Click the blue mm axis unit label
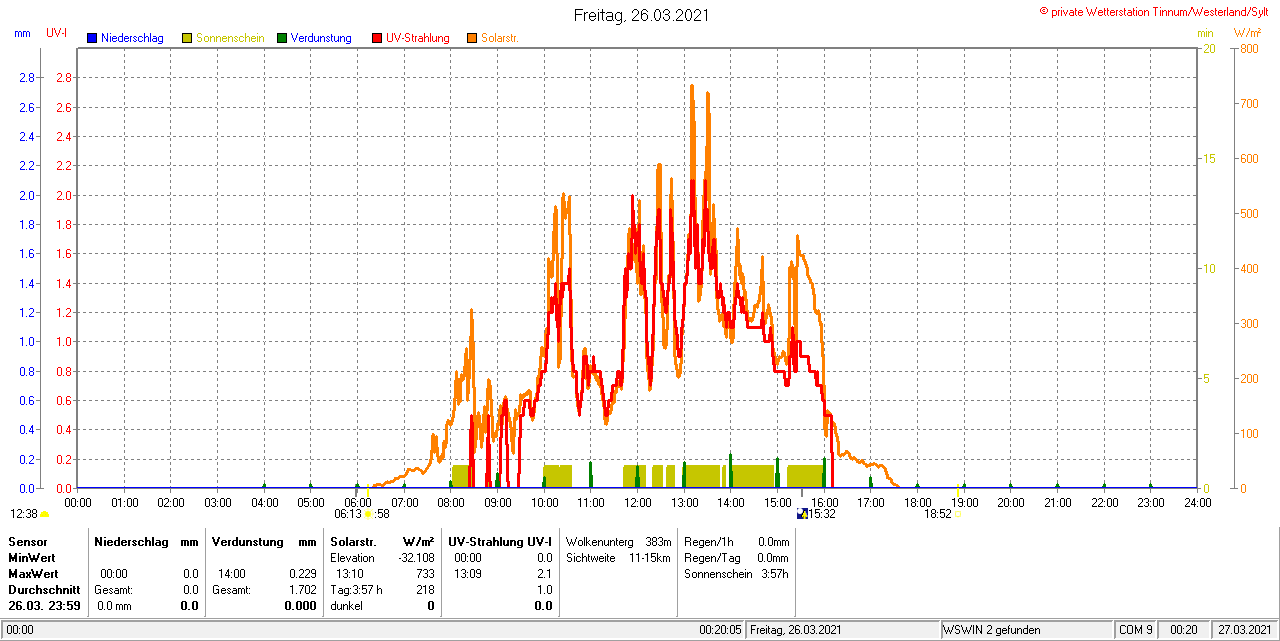 (x=23, y=33)
